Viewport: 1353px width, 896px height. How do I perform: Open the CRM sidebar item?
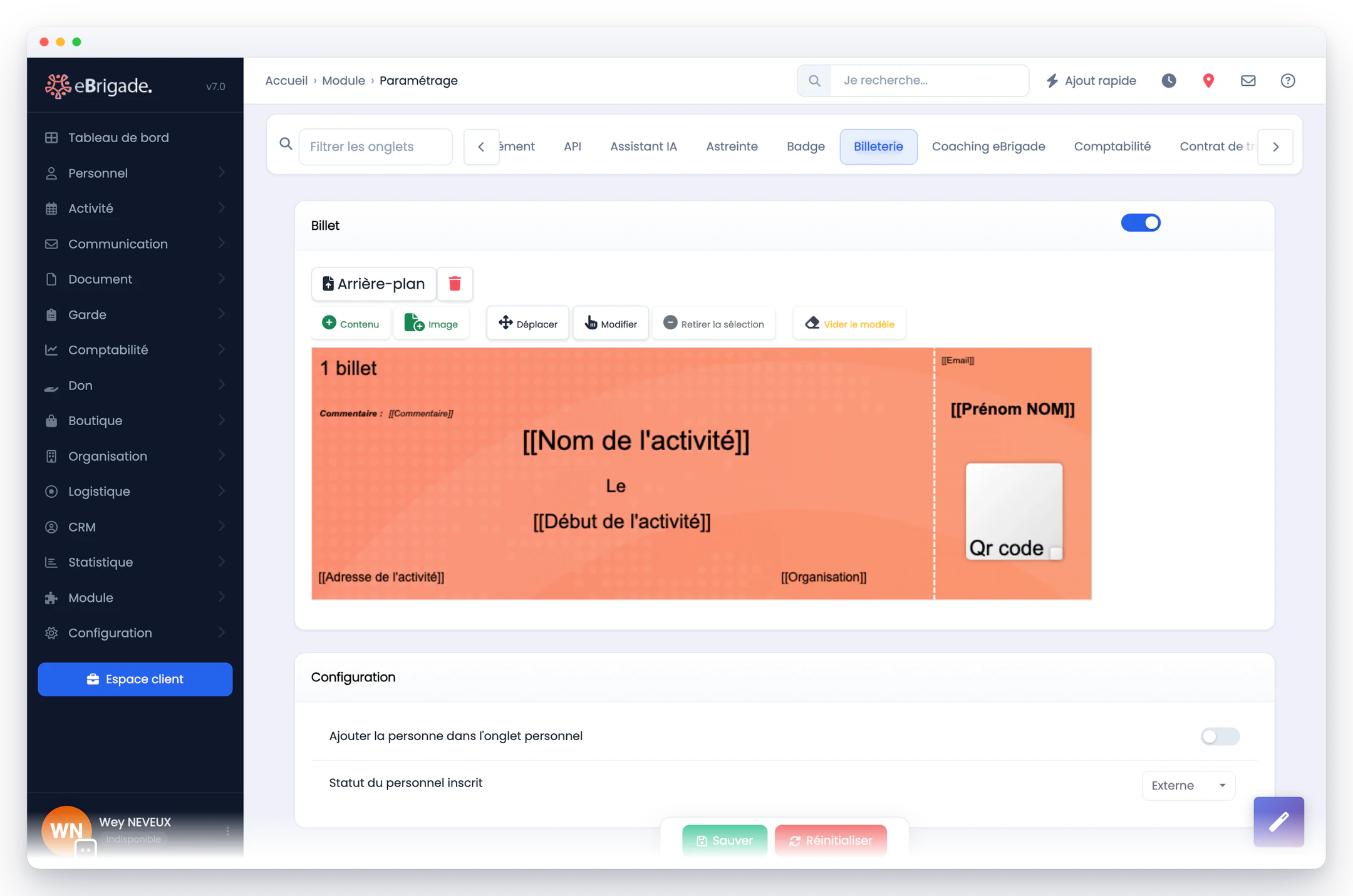pos(135,527)
